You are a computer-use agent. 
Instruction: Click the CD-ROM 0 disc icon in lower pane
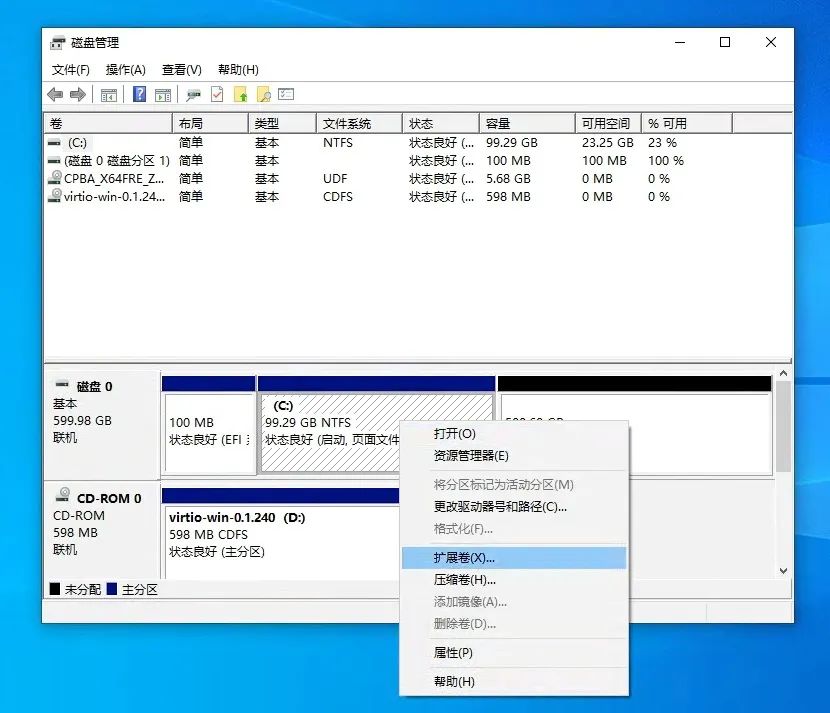pyautogui.click(x=62, y=495)
